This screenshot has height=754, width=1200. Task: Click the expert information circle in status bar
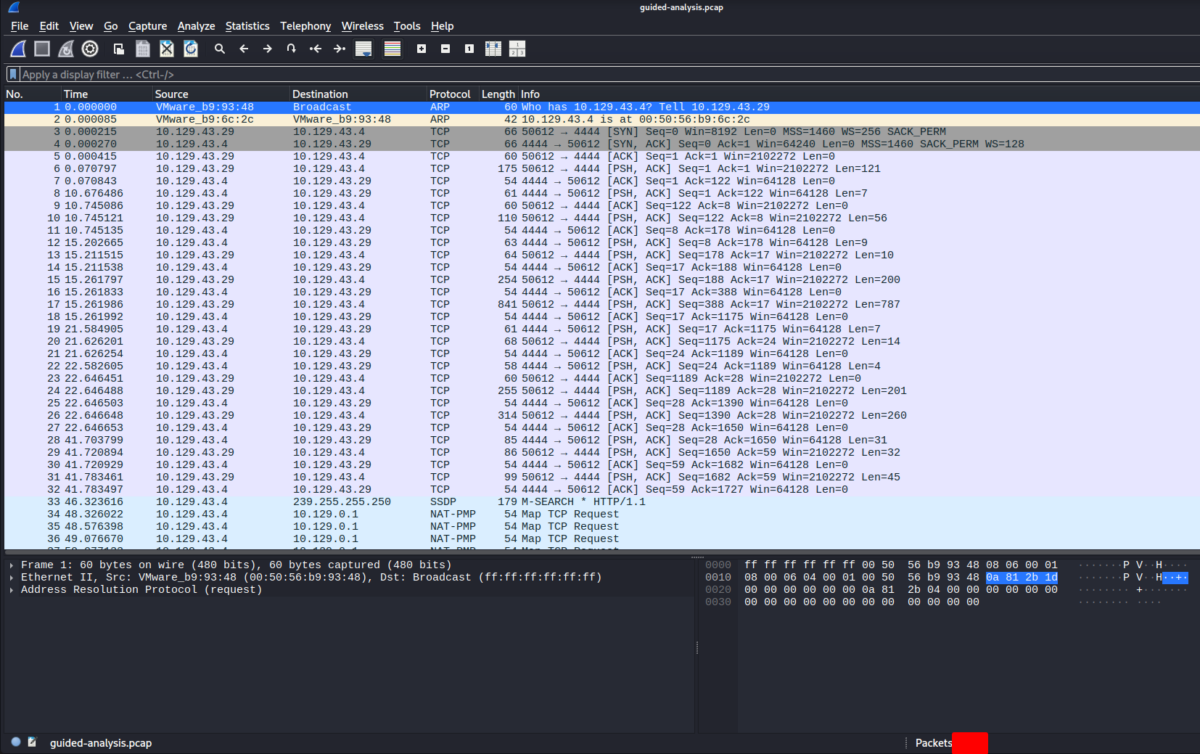15,742
